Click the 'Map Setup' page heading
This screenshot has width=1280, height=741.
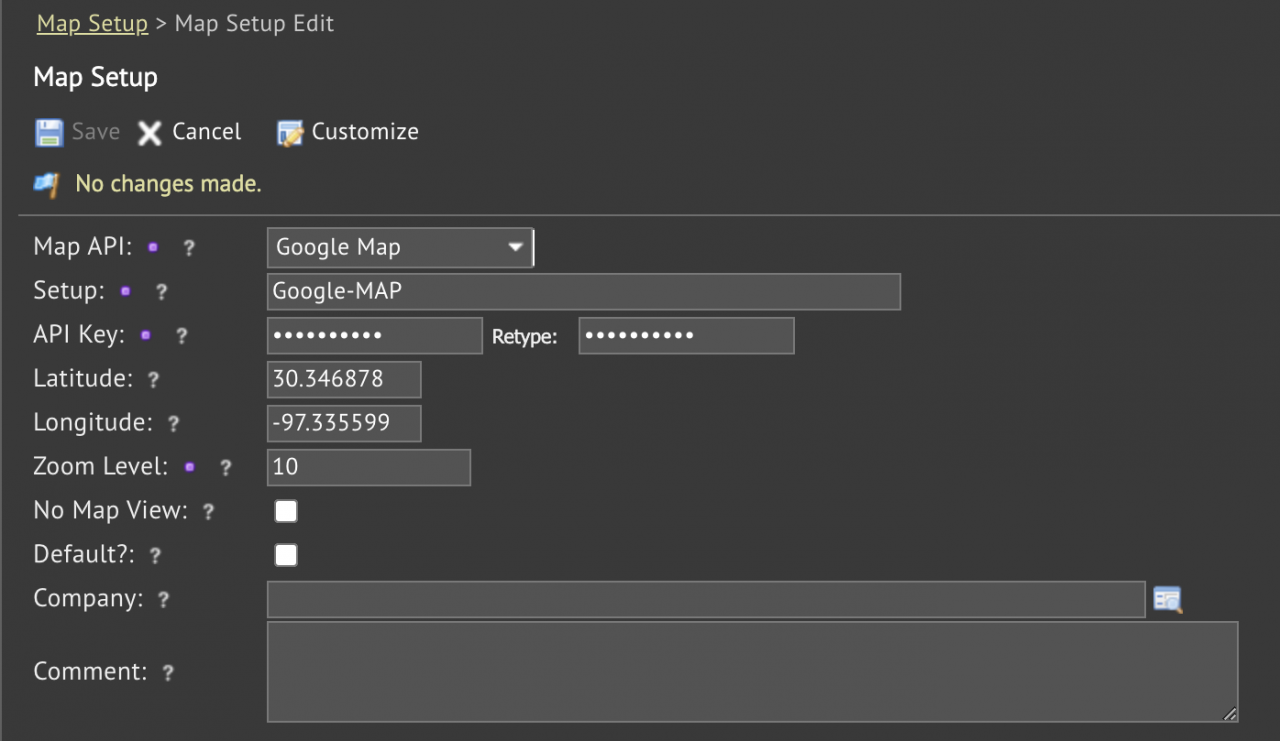pyautogui.click(x=96, y=77)
